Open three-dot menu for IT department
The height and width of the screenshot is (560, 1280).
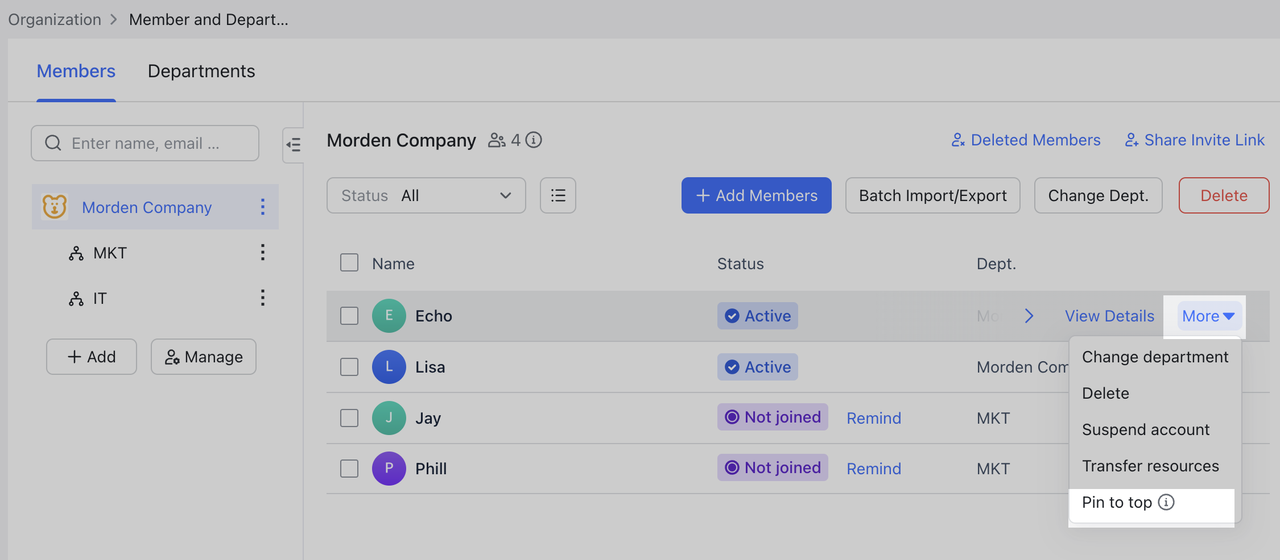pos(263,298)
